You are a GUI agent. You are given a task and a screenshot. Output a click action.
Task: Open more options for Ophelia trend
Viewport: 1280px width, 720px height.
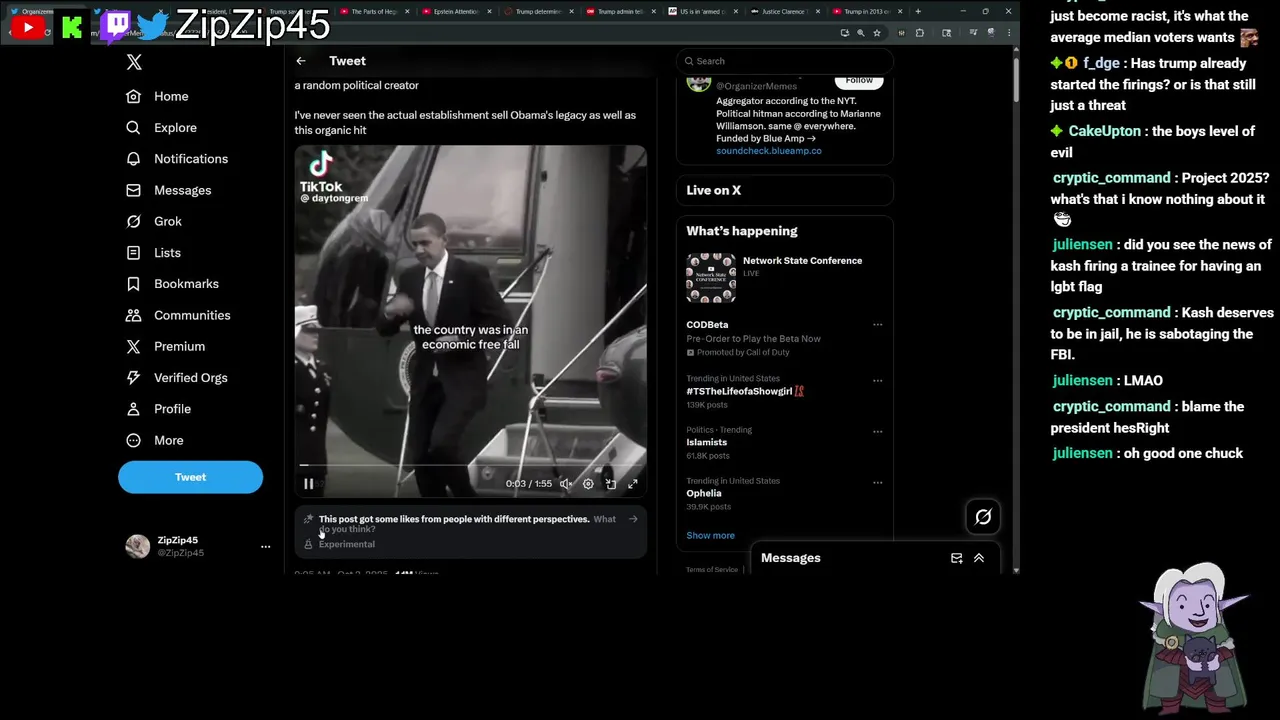tap(878, 483)
